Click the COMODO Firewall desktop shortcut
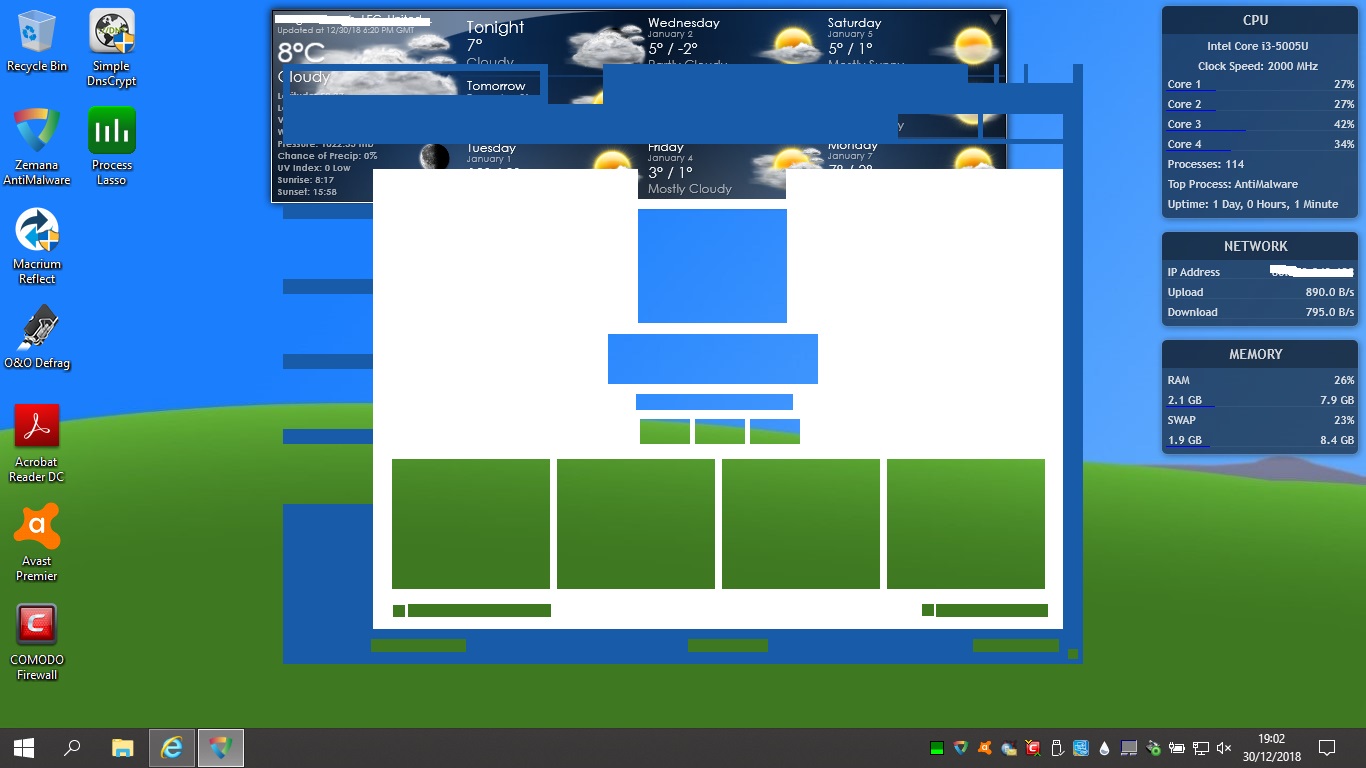Image resolution: width=1366 pixels, height=768 pixels. pos(37,642)
